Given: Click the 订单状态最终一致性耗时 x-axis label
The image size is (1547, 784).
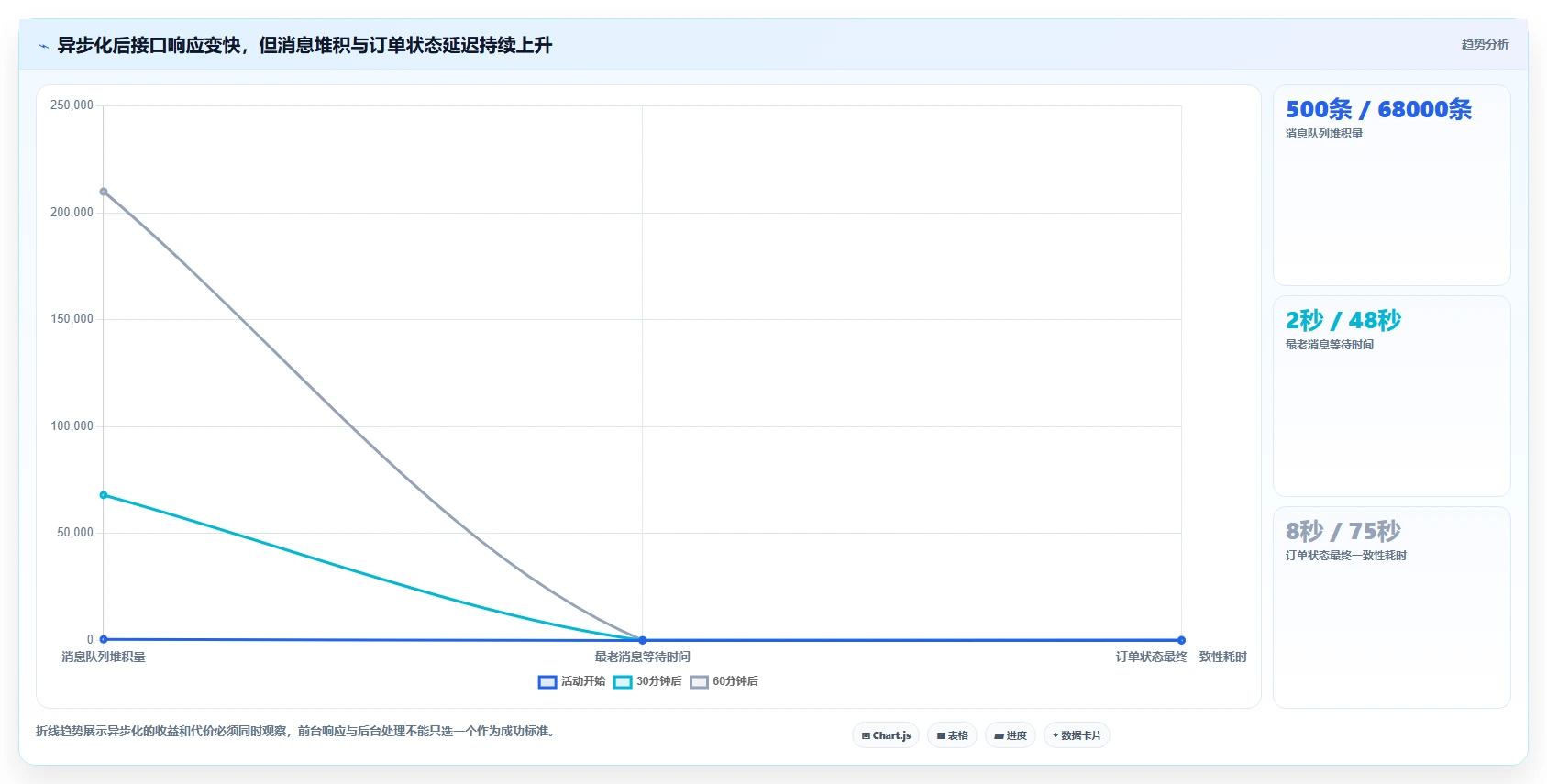Looking at the screenshot, I should tap(1181, 657).
